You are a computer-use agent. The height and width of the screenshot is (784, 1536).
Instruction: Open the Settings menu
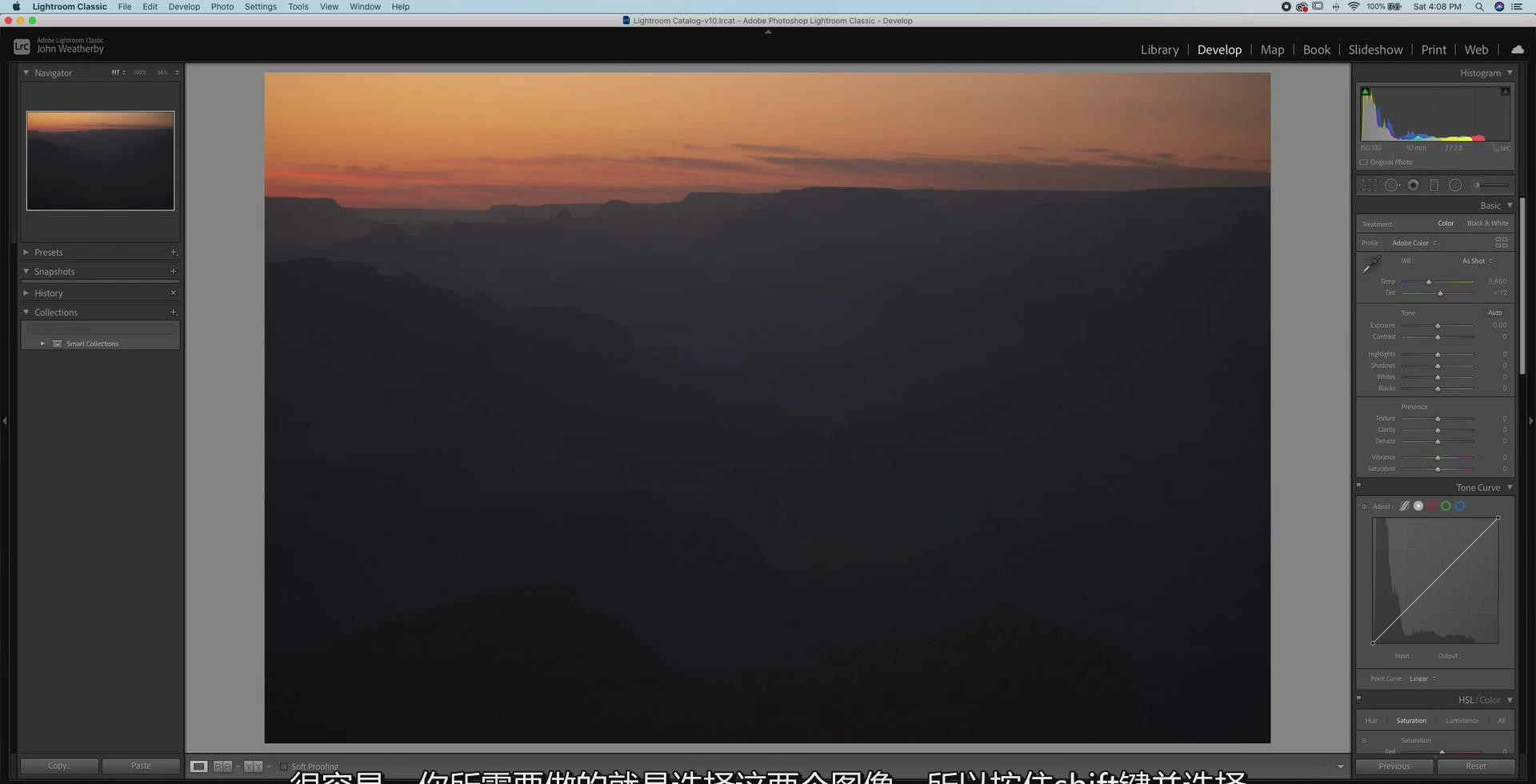pyautogui.click(x=260, y=6)
